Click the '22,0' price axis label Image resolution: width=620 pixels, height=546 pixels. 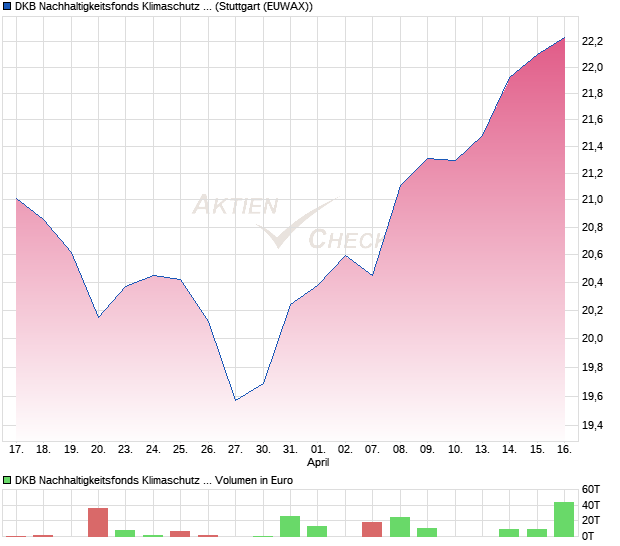[592, 68]
